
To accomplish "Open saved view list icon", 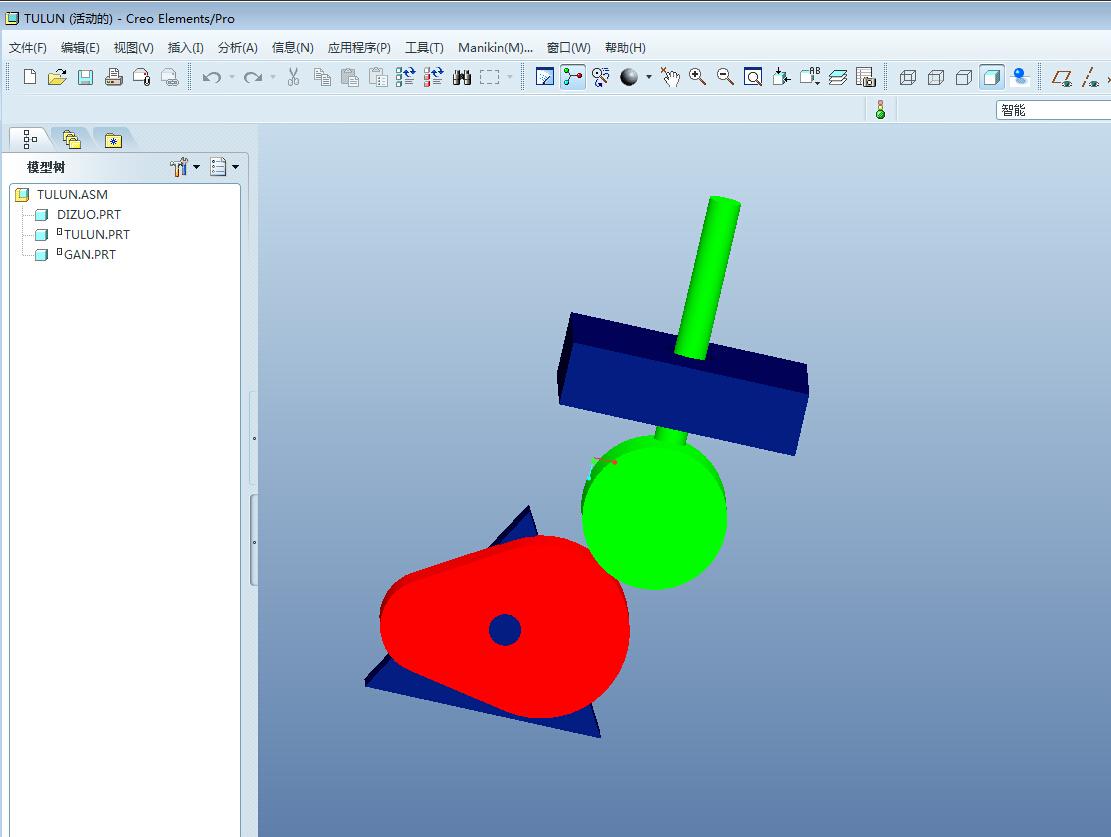I will 810,77.
